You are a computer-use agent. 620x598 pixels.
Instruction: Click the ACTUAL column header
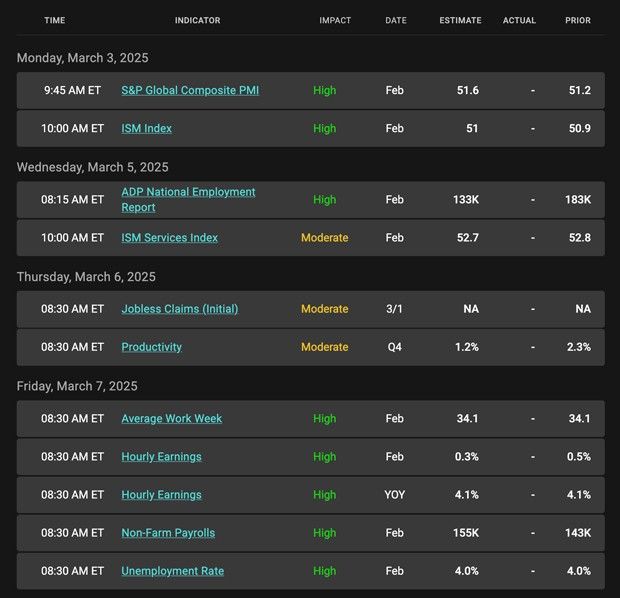(x=519, y=20)
